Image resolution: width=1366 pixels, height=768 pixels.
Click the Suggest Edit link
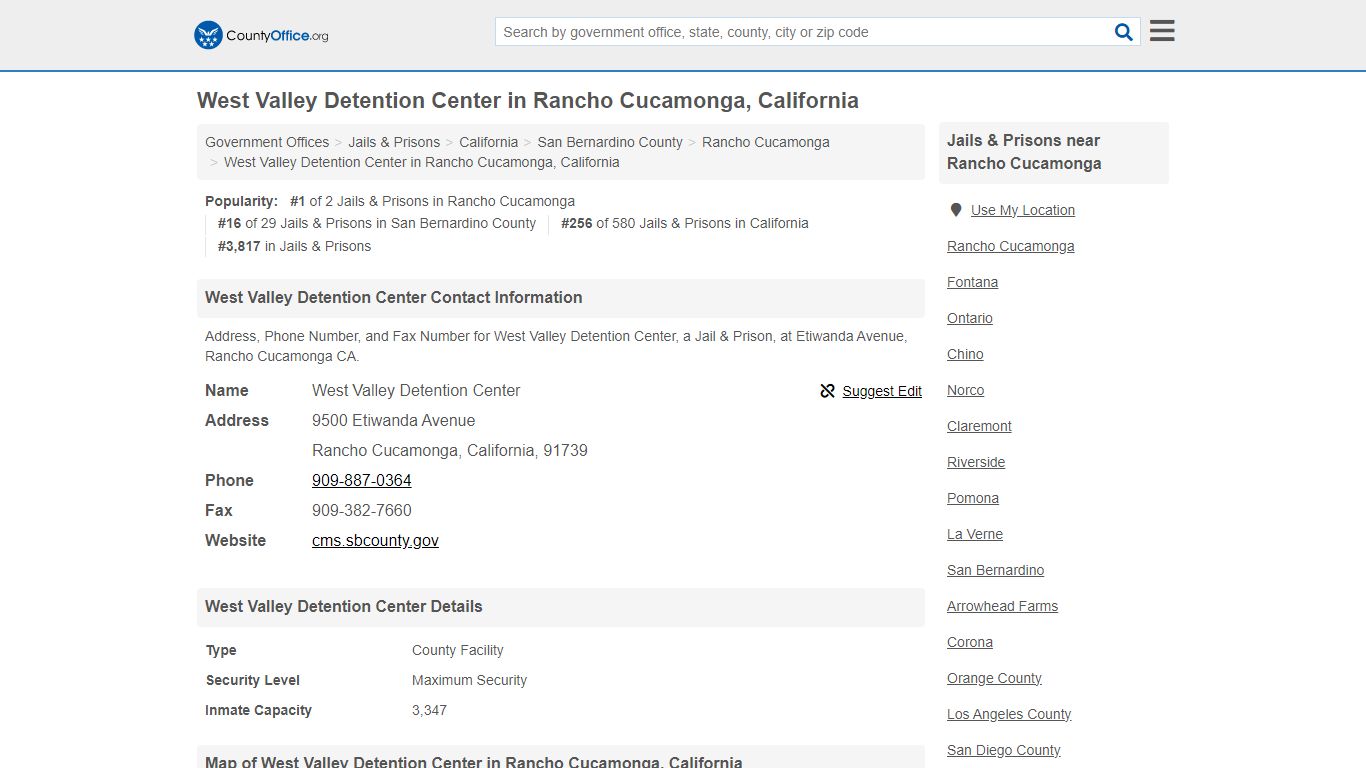pyautogui.click(x=882, y=391)
